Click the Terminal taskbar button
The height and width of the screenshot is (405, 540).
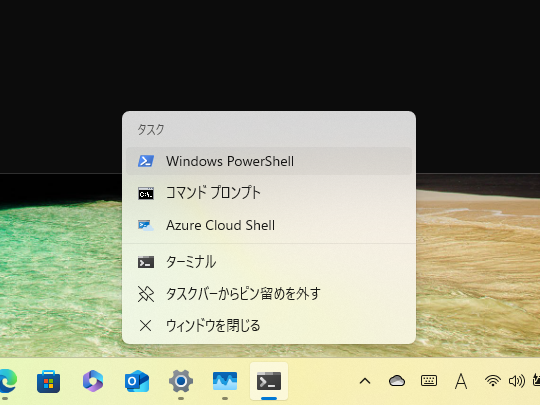click(269, 381)
